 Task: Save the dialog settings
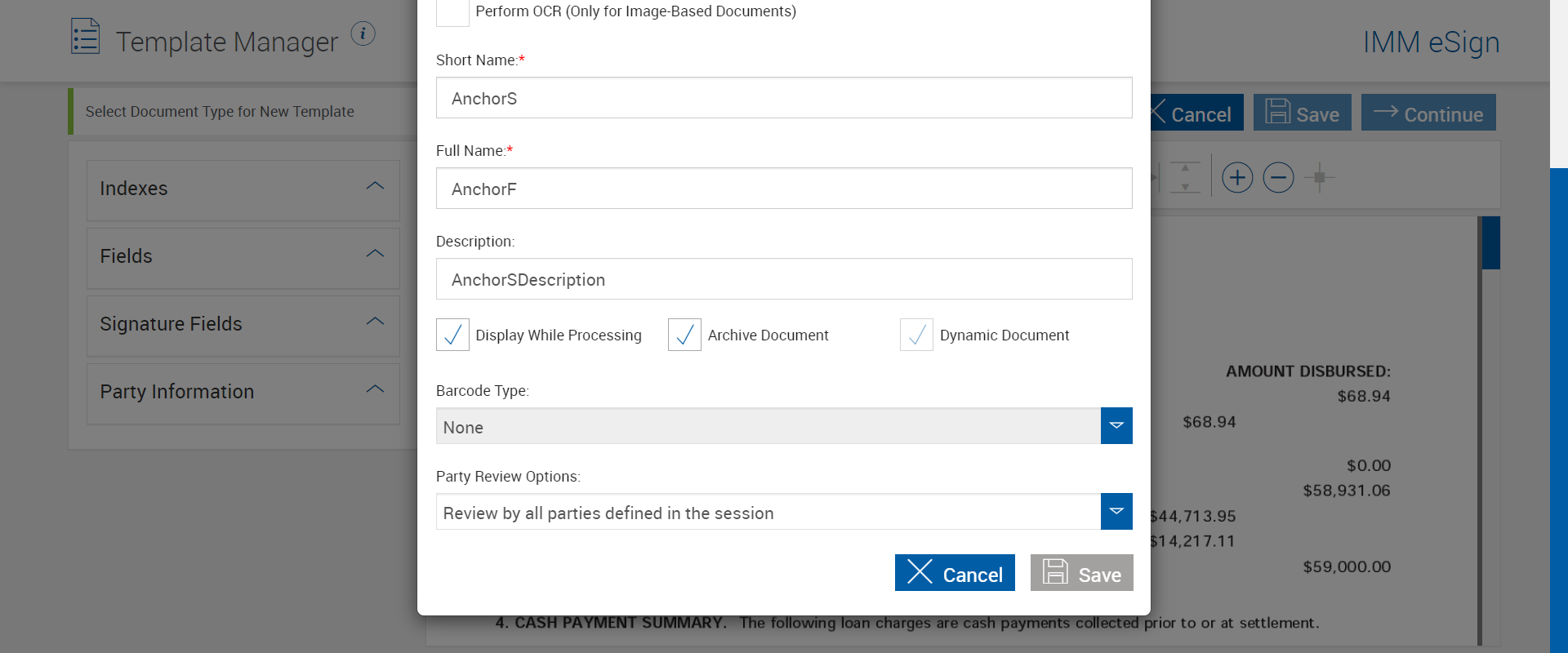point(1081,573)
